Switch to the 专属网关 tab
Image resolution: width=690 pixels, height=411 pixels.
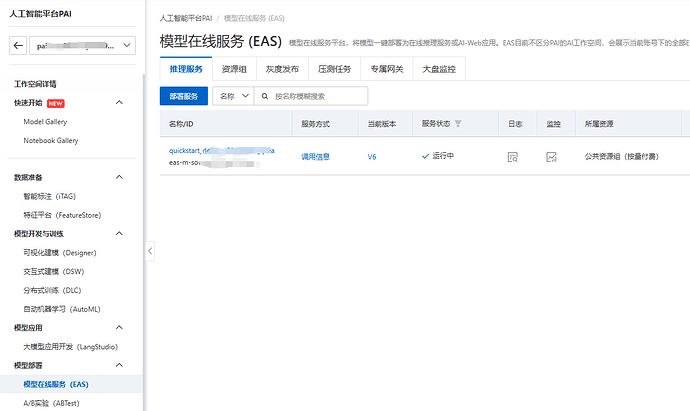point(387,69)
